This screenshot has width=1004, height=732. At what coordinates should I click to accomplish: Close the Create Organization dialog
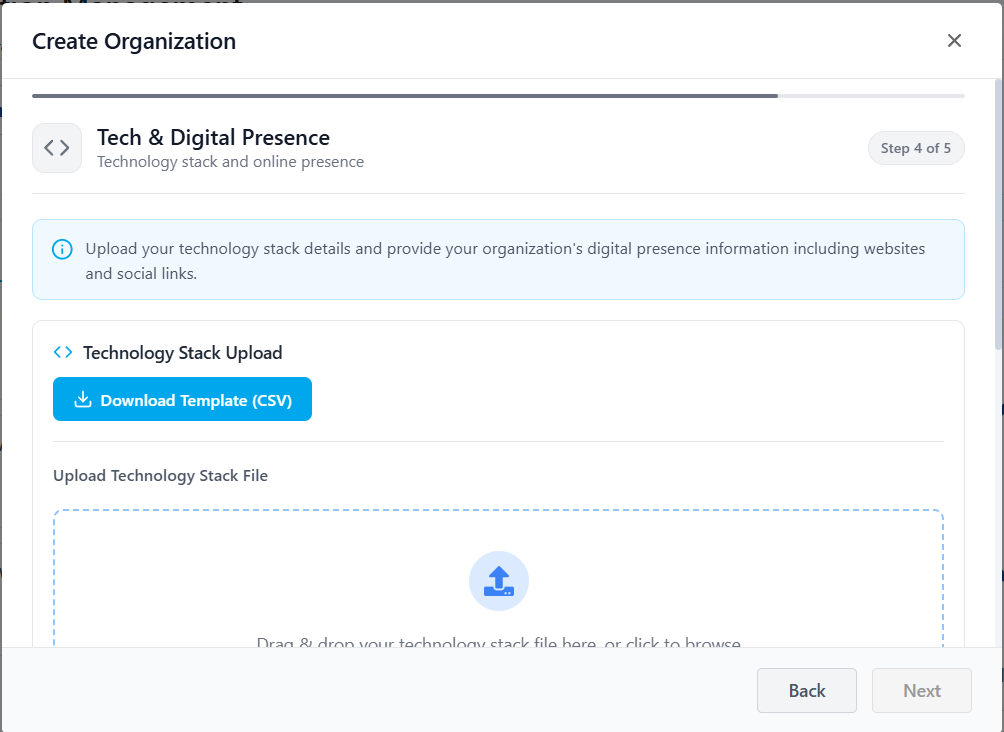(x=954, y=40)
